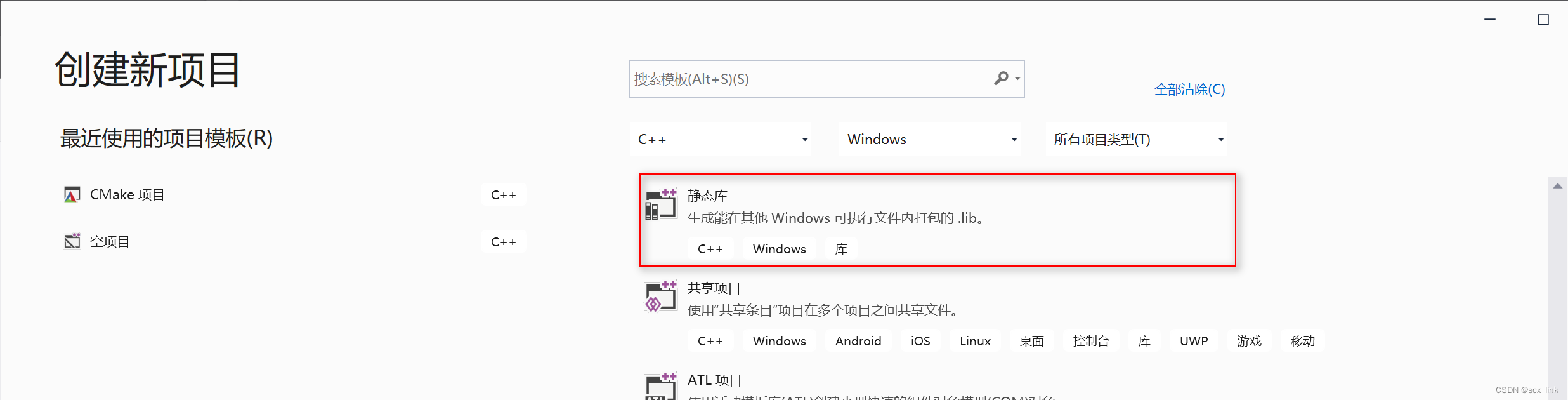Image resolution: width=1568 pixels, height=400 pixels.
Task: Select the 静态库 template title
Action: 707,196
